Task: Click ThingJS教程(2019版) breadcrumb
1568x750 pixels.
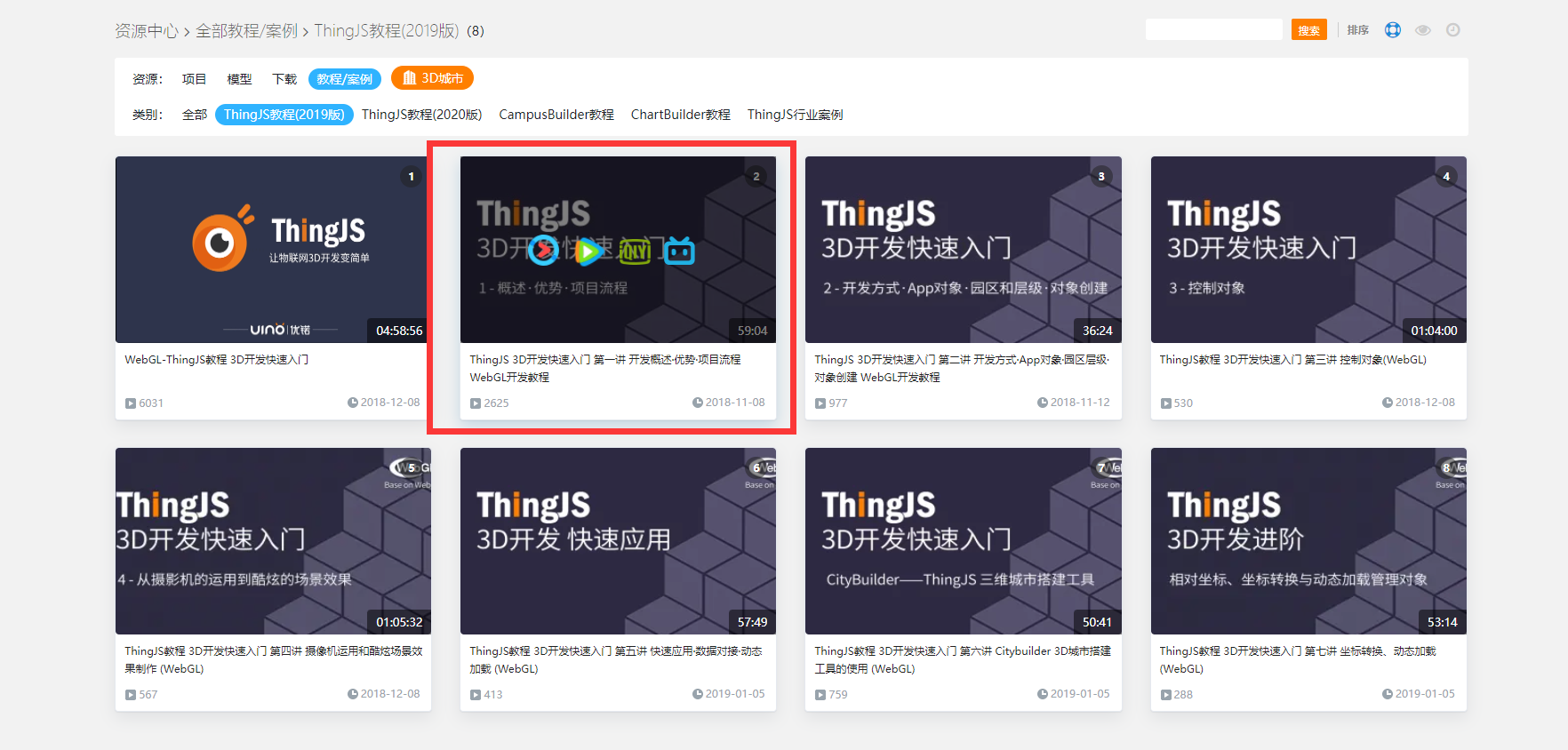Action: tap(387, 31)
